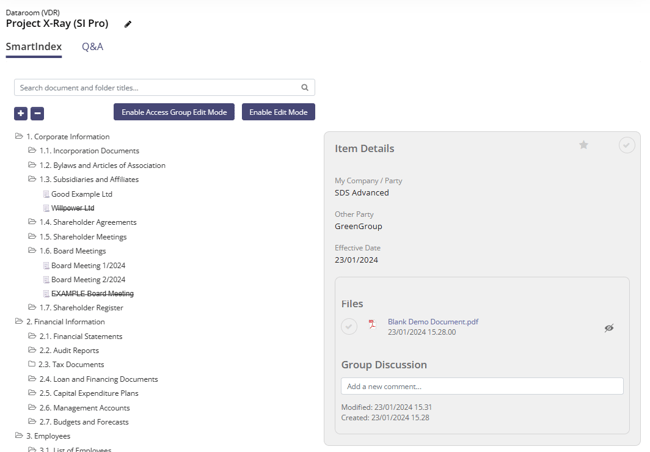Switch to the Q&A tab

(92, 47)
